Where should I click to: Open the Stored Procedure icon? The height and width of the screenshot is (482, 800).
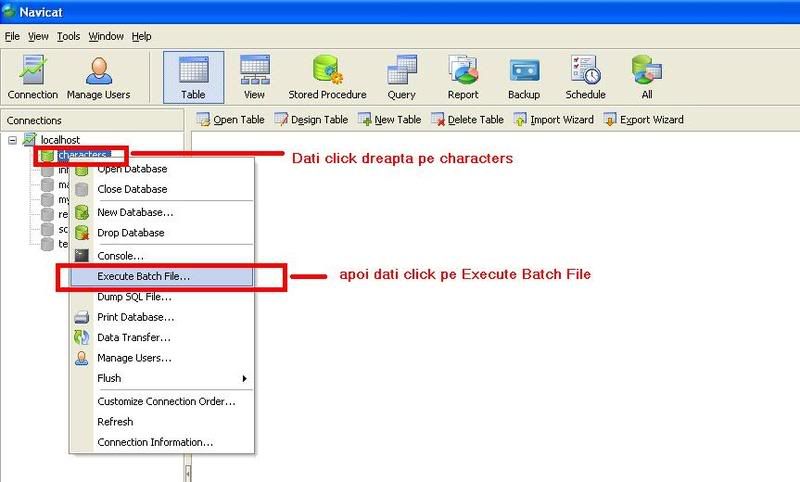coord(327,76)
